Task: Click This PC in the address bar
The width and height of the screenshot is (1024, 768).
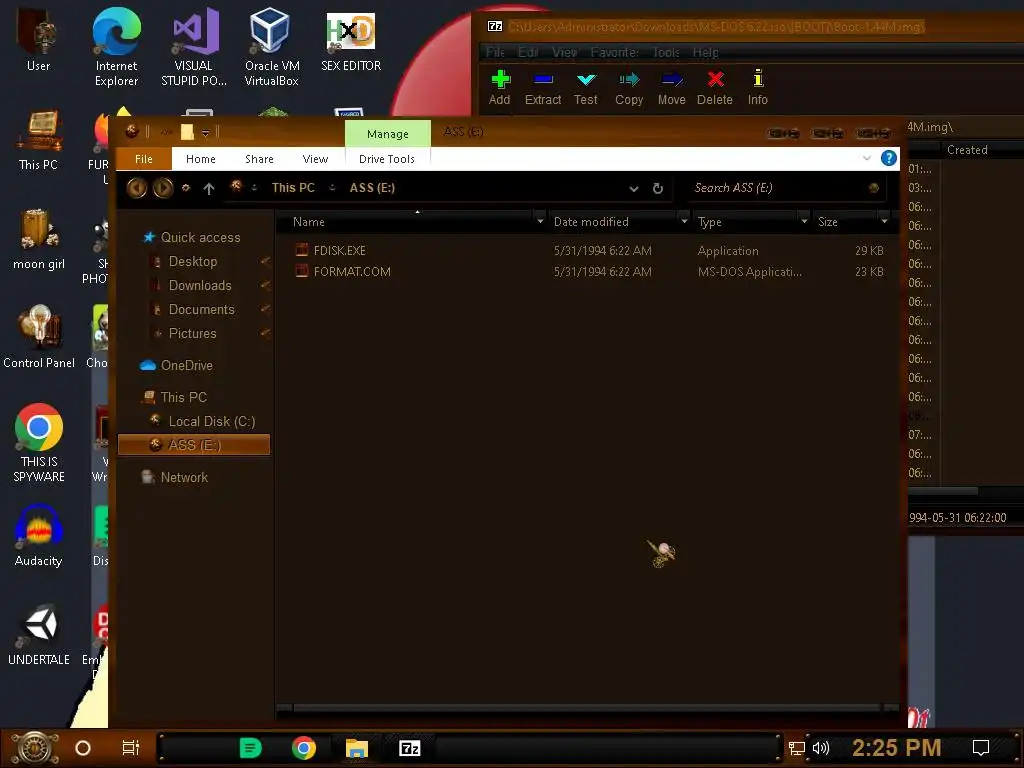Action: pyautogui.click(x=293, y=187)
